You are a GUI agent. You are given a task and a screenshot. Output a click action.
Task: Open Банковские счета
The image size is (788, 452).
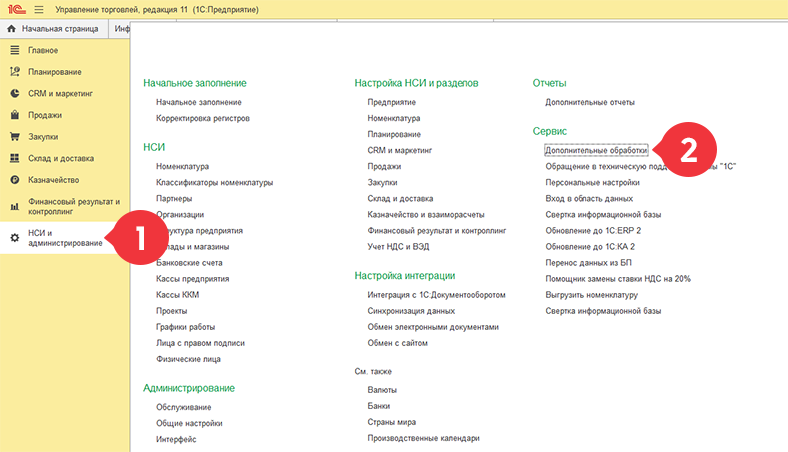[x=189, y=263]
